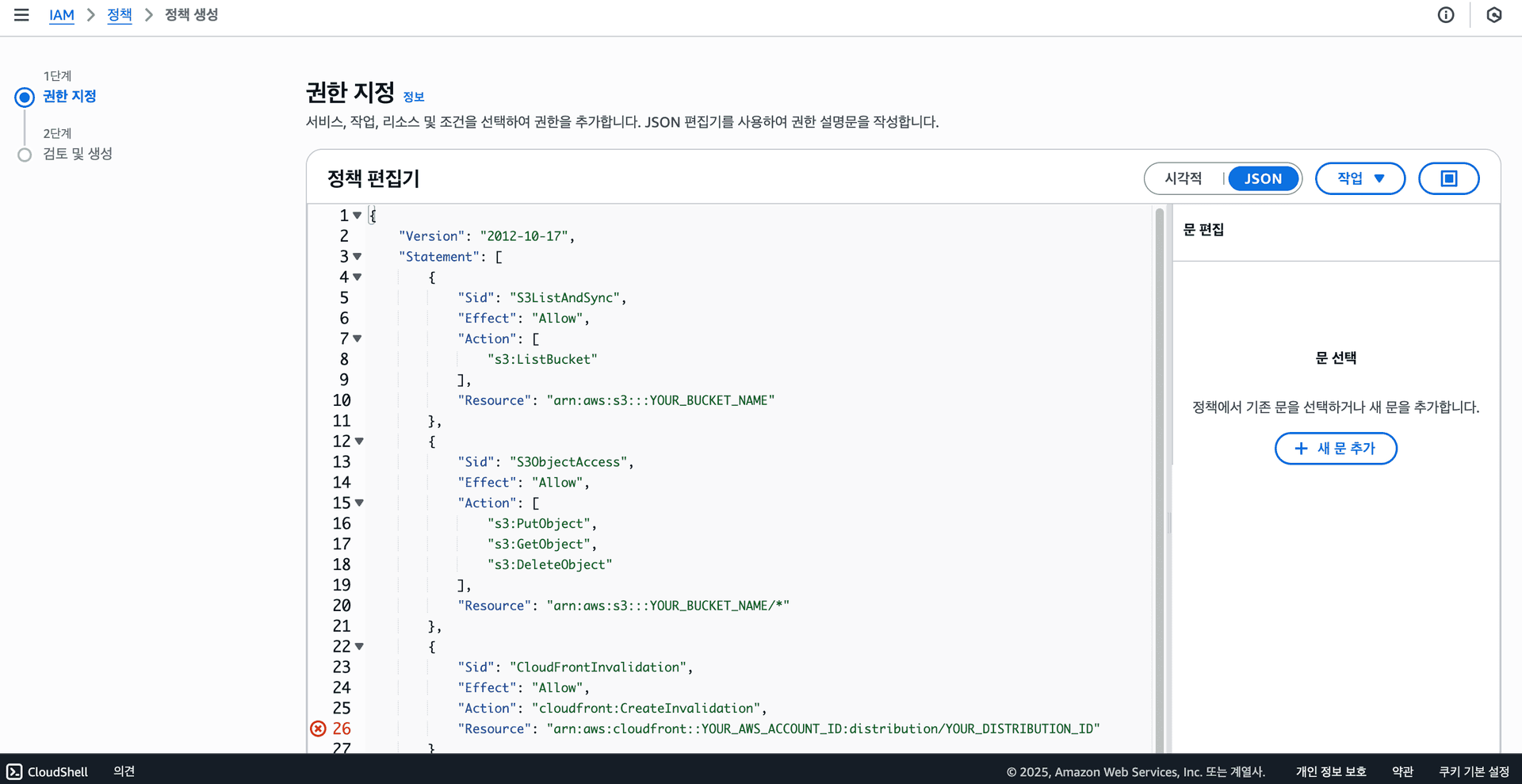Click the editor fullscreen square icon button
Image resolution: width=1522 pixels, height=784 pixels.
coord(1448,178)
